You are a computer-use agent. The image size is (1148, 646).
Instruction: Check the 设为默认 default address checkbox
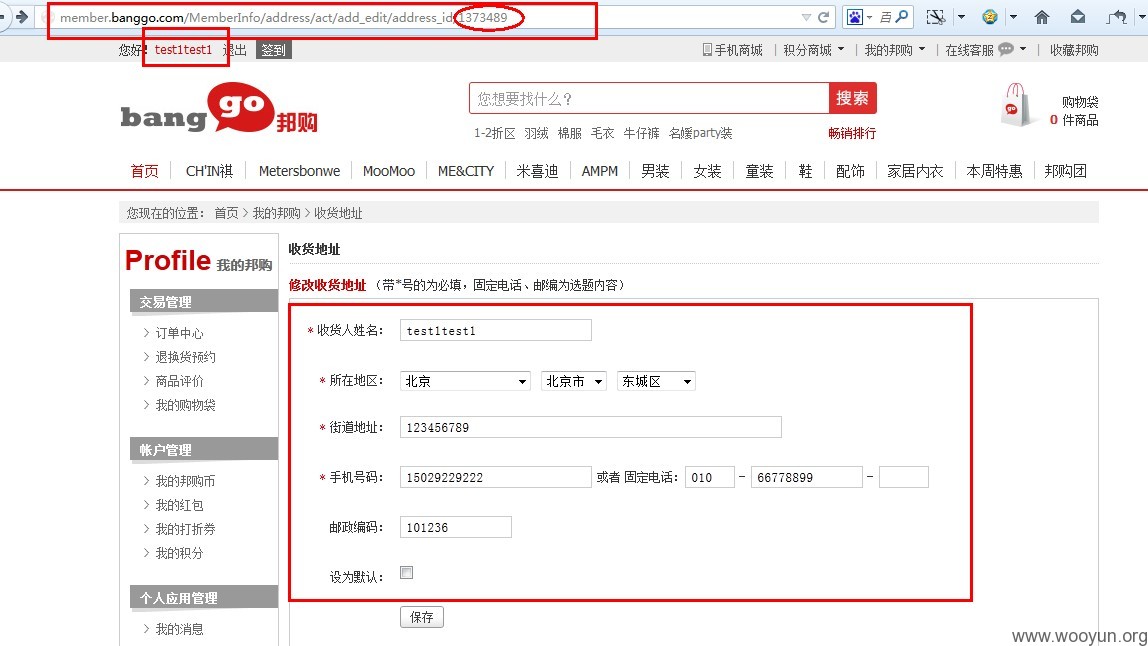tap(406, 573)
